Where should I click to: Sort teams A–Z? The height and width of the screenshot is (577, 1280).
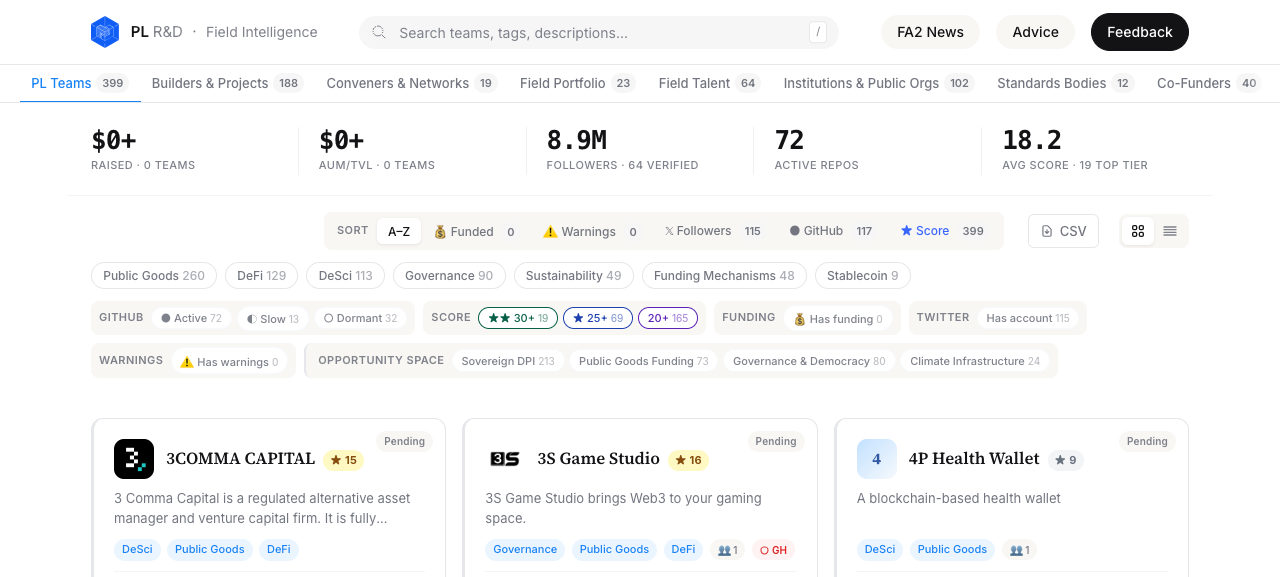coord(399,231)
